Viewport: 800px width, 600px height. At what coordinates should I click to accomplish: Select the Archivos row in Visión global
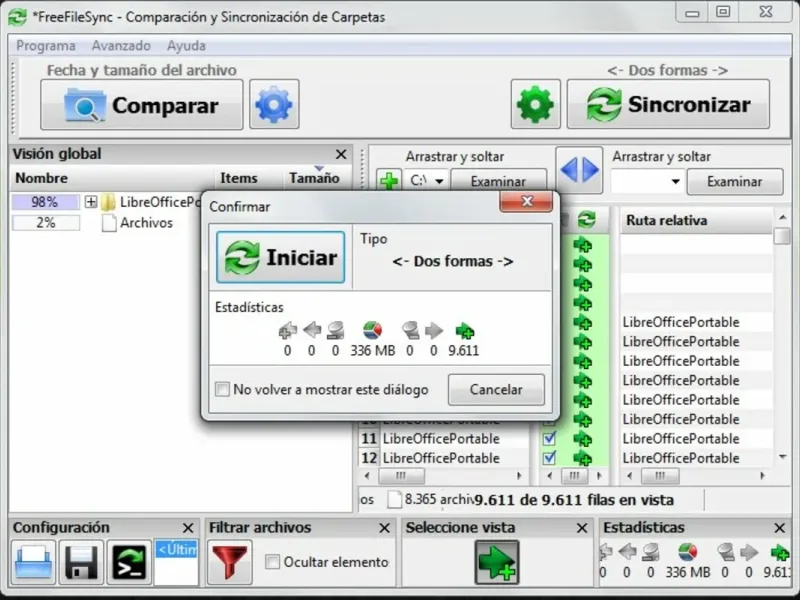tap(146, 223)
